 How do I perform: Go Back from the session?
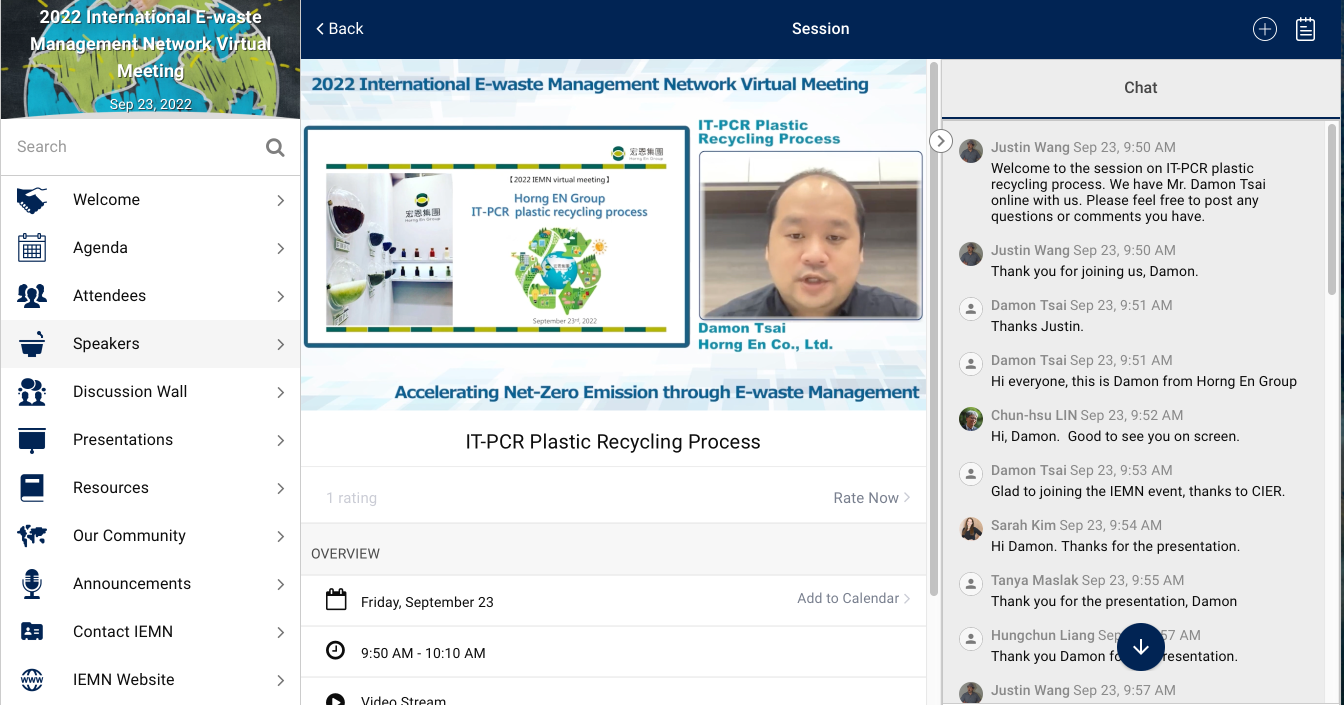[x=339, y=29]
